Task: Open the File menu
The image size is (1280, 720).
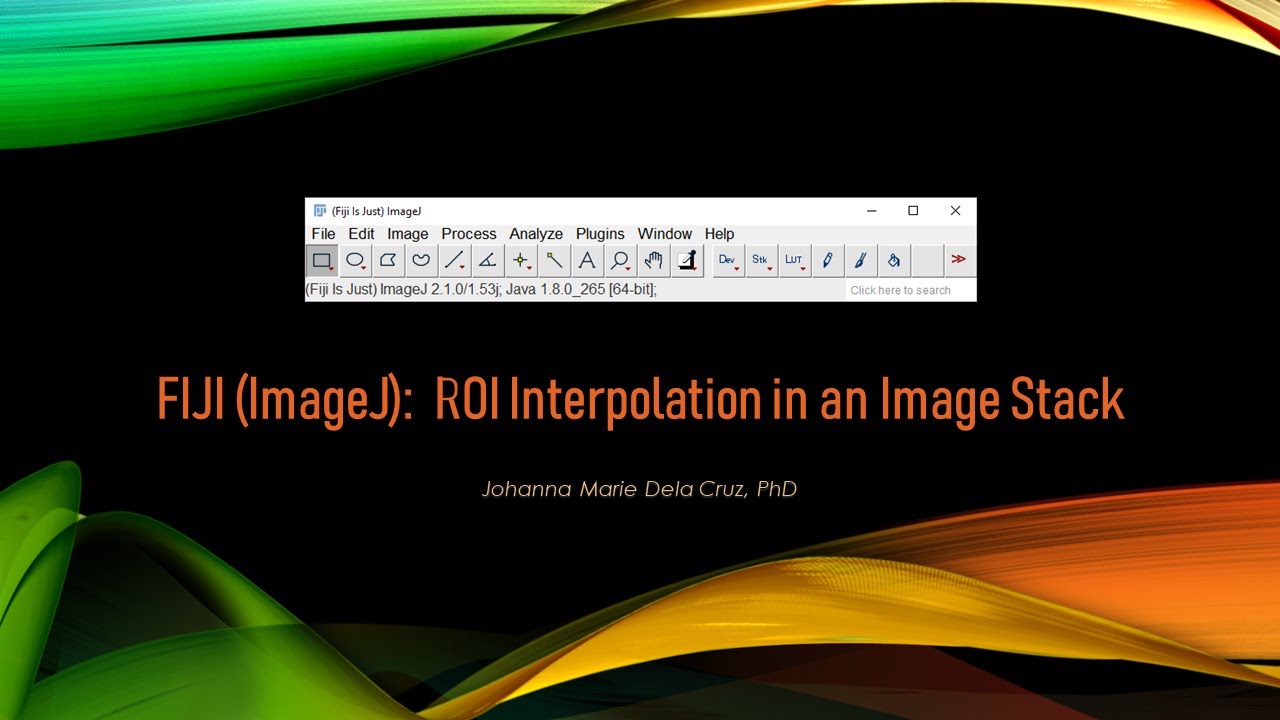Action: pos(323,234)
